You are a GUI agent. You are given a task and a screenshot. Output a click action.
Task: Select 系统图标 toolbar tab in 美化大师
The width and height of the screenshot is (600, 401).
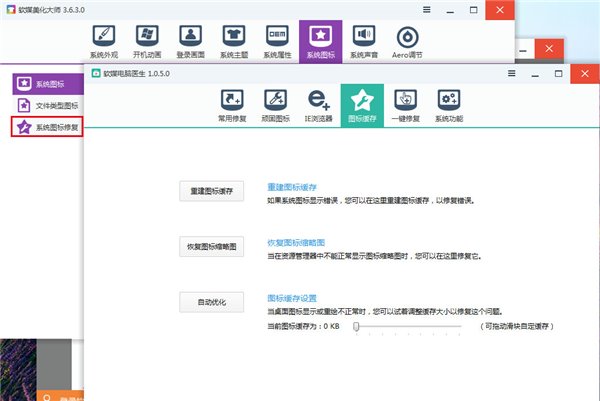coord(321,42)
